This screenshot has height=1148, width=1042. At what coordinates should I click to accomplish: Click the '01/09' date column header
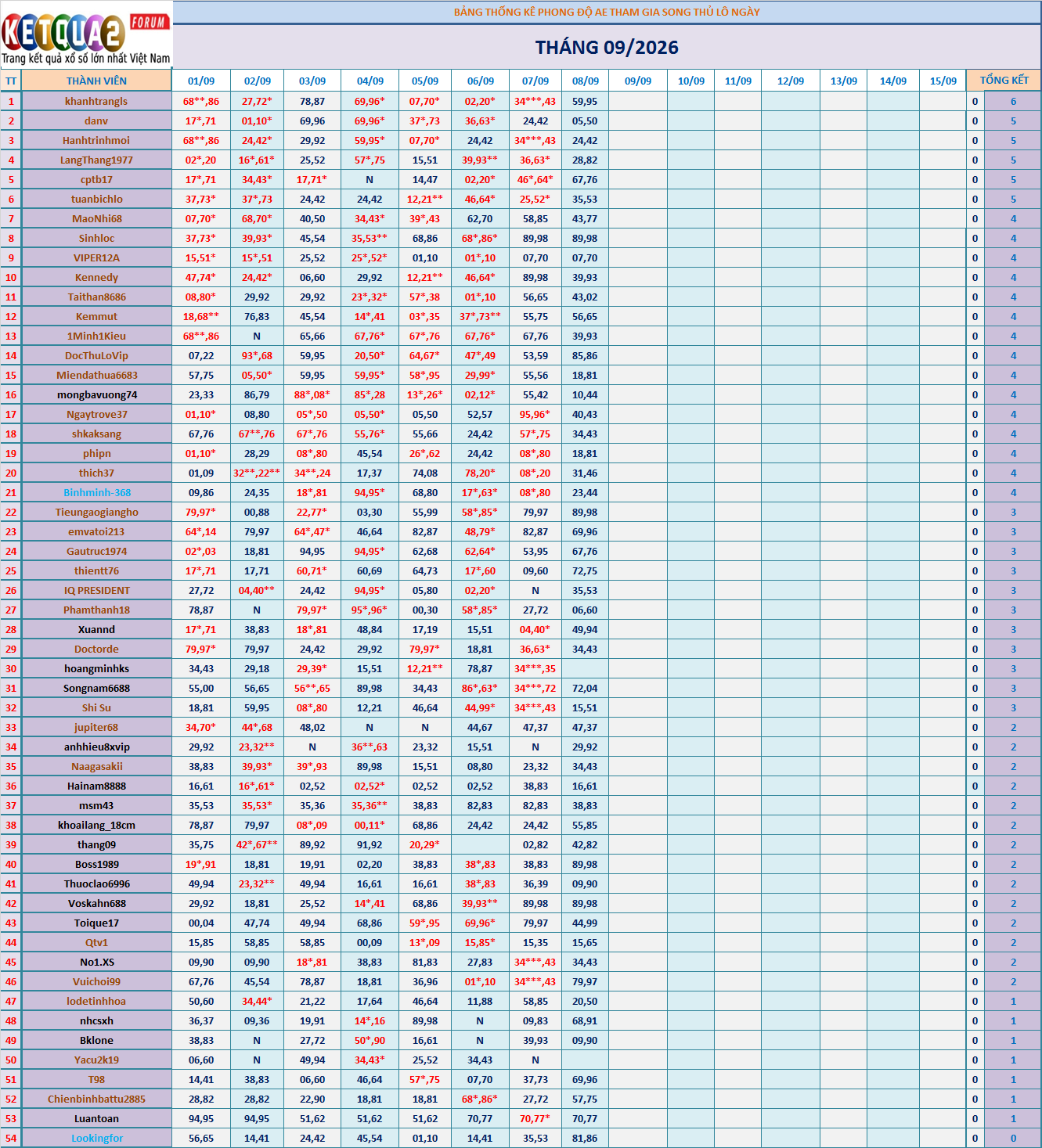[201, 81]
